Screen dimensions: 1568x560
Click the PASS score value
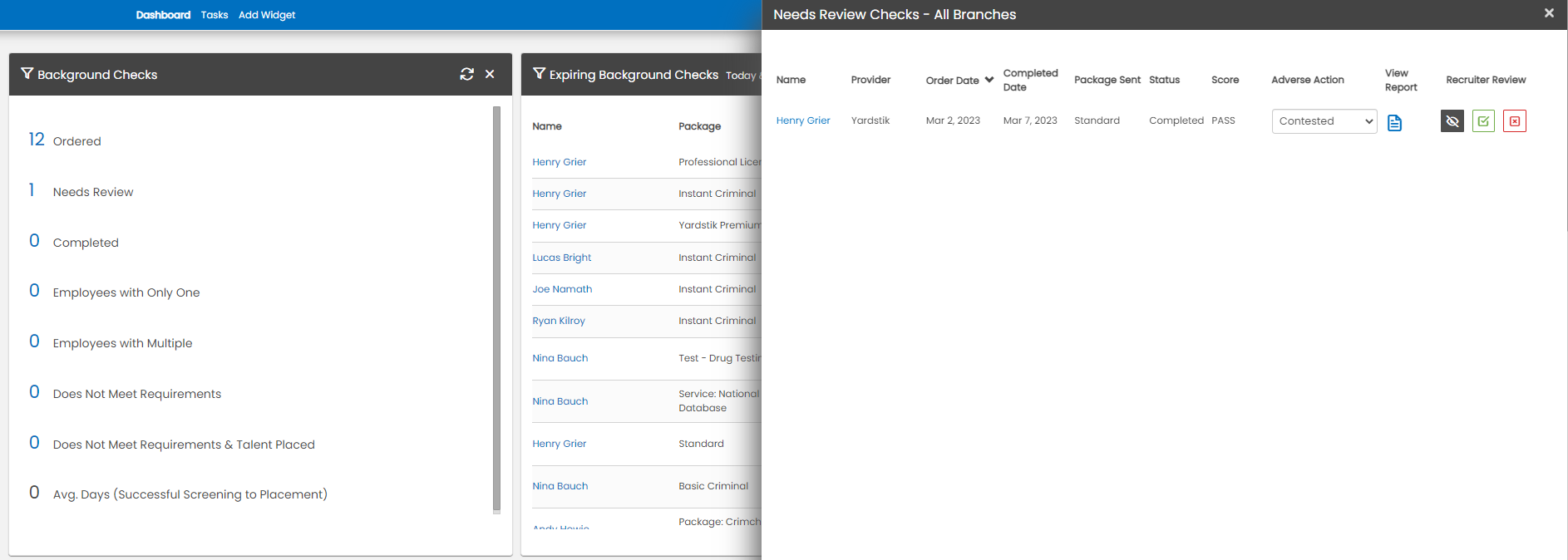(x=1223, y=120)
